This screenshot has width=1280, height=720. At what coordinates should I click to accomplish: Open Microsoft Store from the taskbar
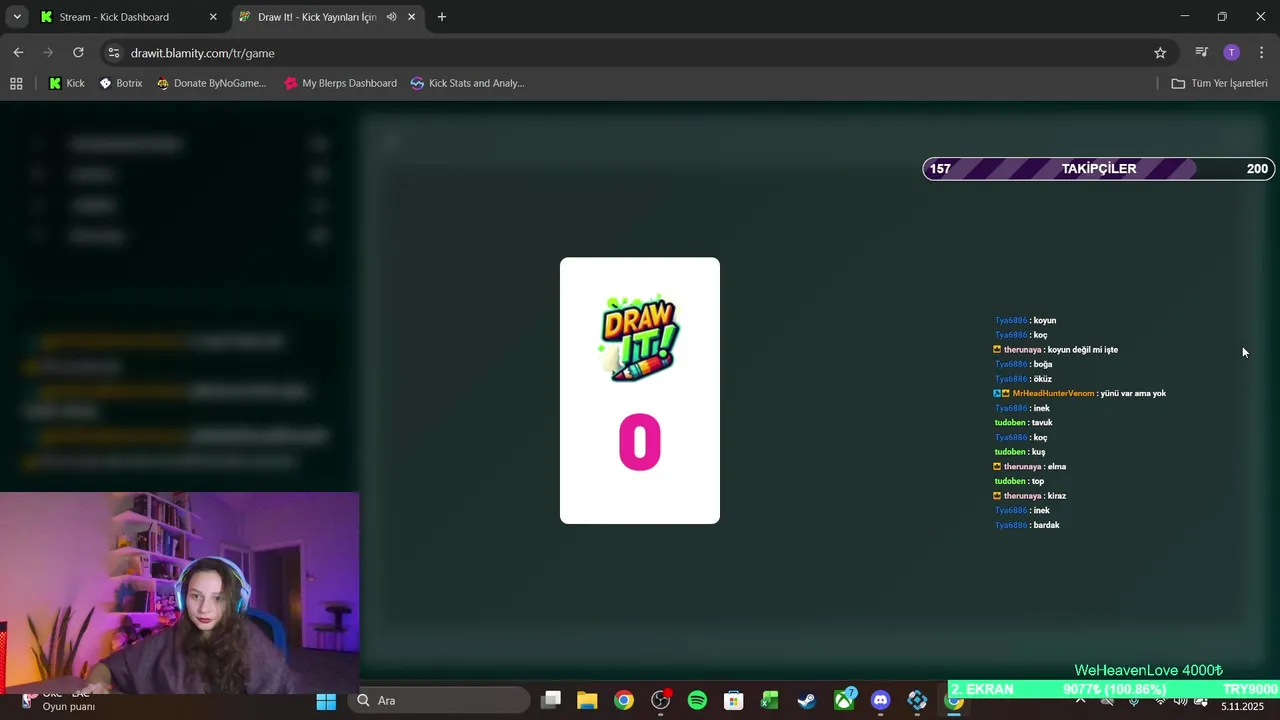(734, 701)
